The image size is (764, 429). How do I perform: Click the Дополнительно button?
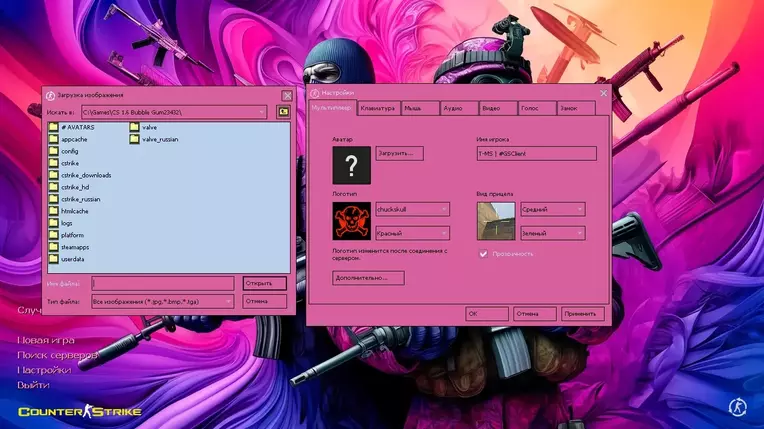pos(368,278)
